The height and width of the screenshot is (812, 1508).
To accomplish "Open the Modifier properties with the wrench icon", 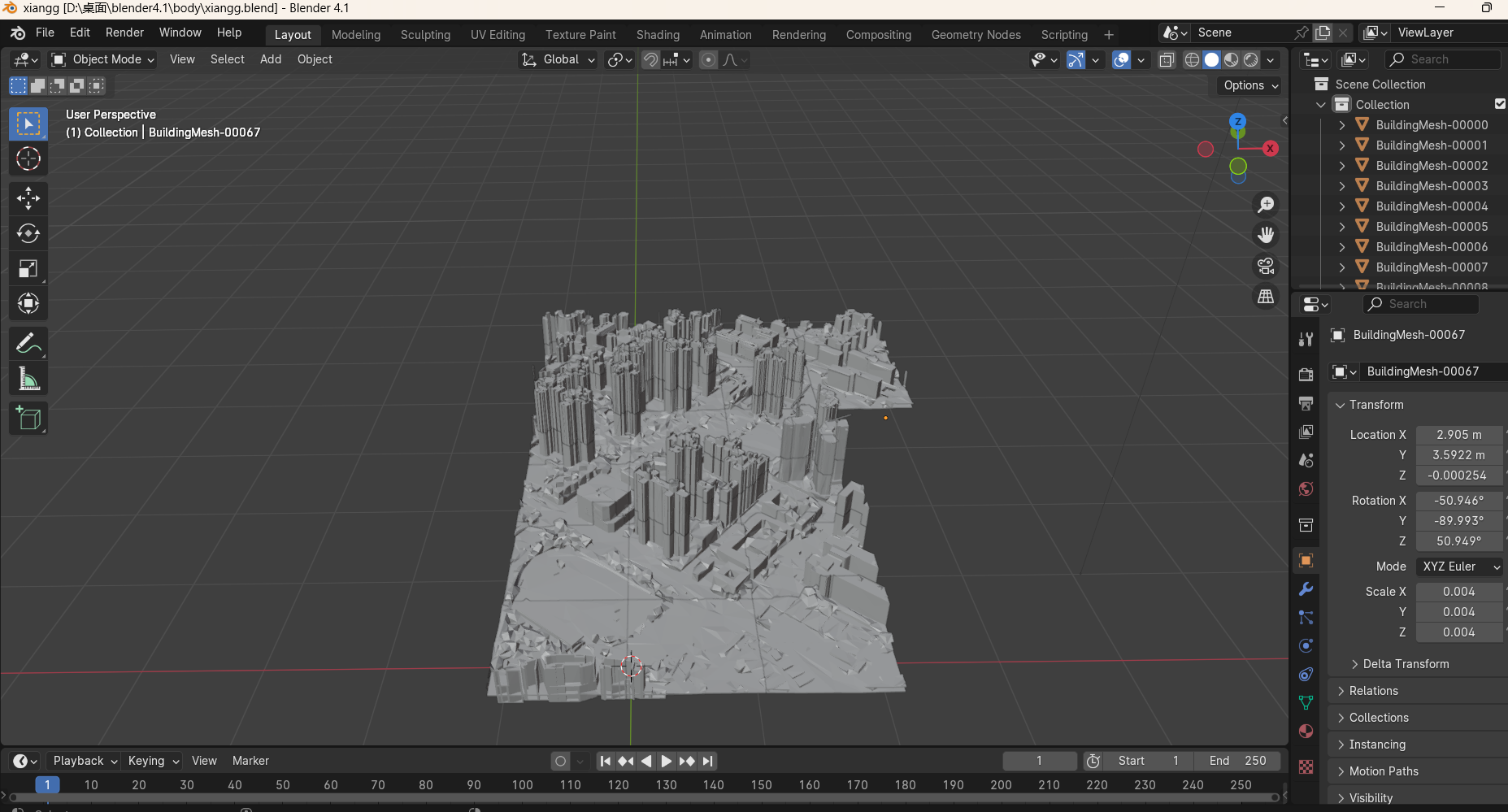I will (1306, 588).
